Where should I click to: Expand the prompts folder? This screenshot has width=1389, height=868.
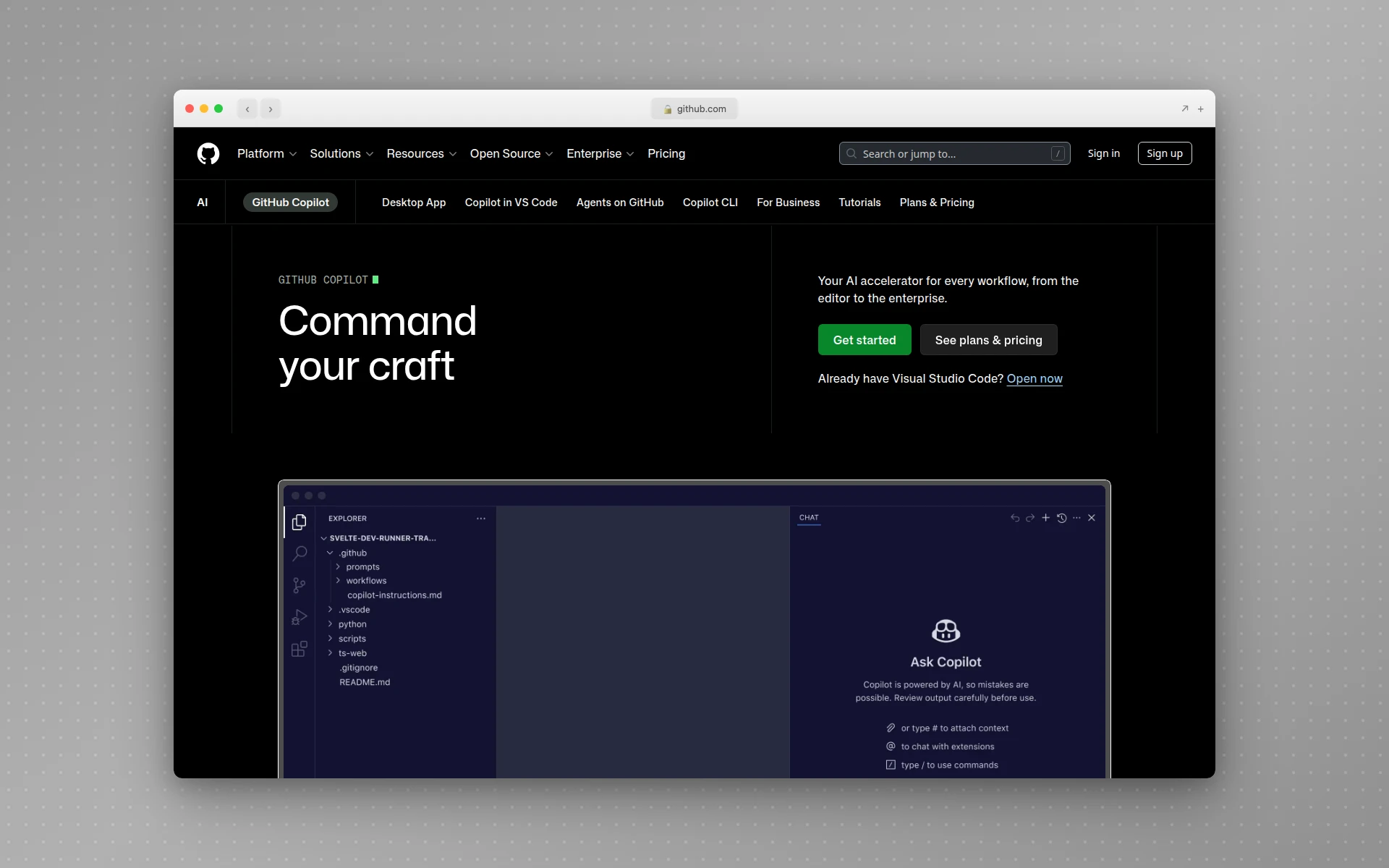[x=357, y=567]
